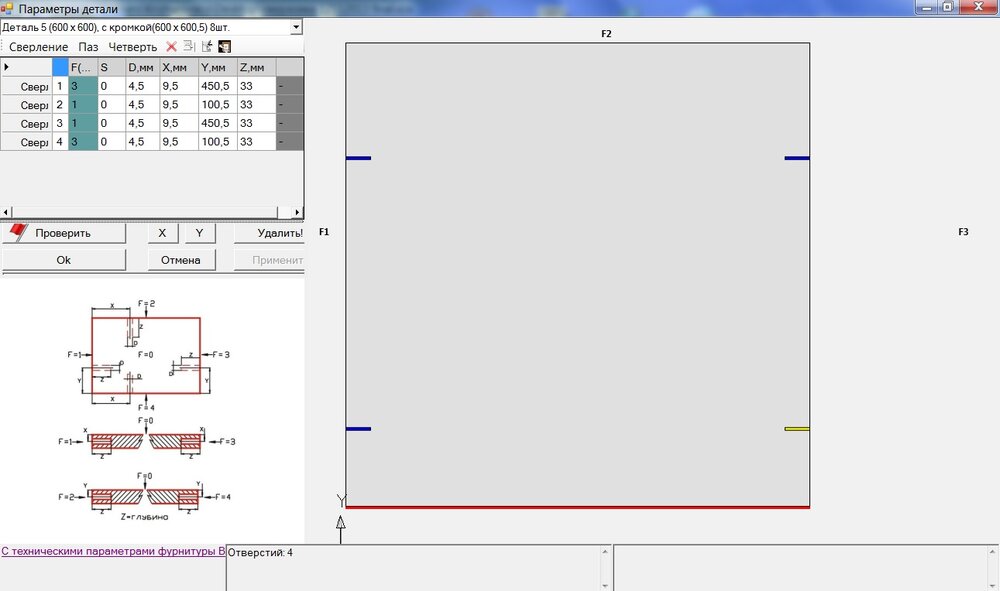Open the Сверление menu
Image resolution: width=1000 pixels, height=591 pixels.
pyautogui.click(x=38, y=47)
